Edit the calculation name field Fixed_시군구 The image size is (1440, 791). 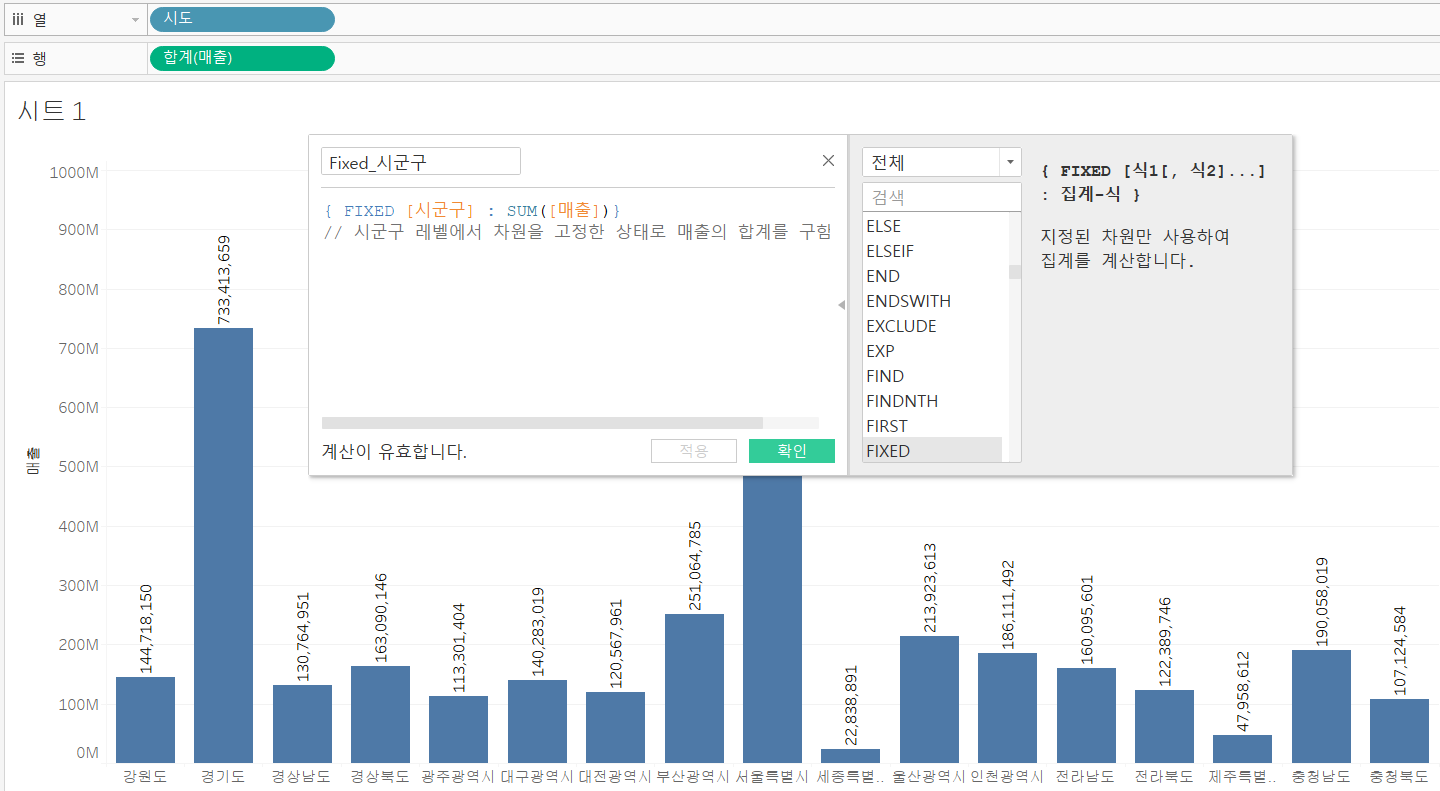421,162
